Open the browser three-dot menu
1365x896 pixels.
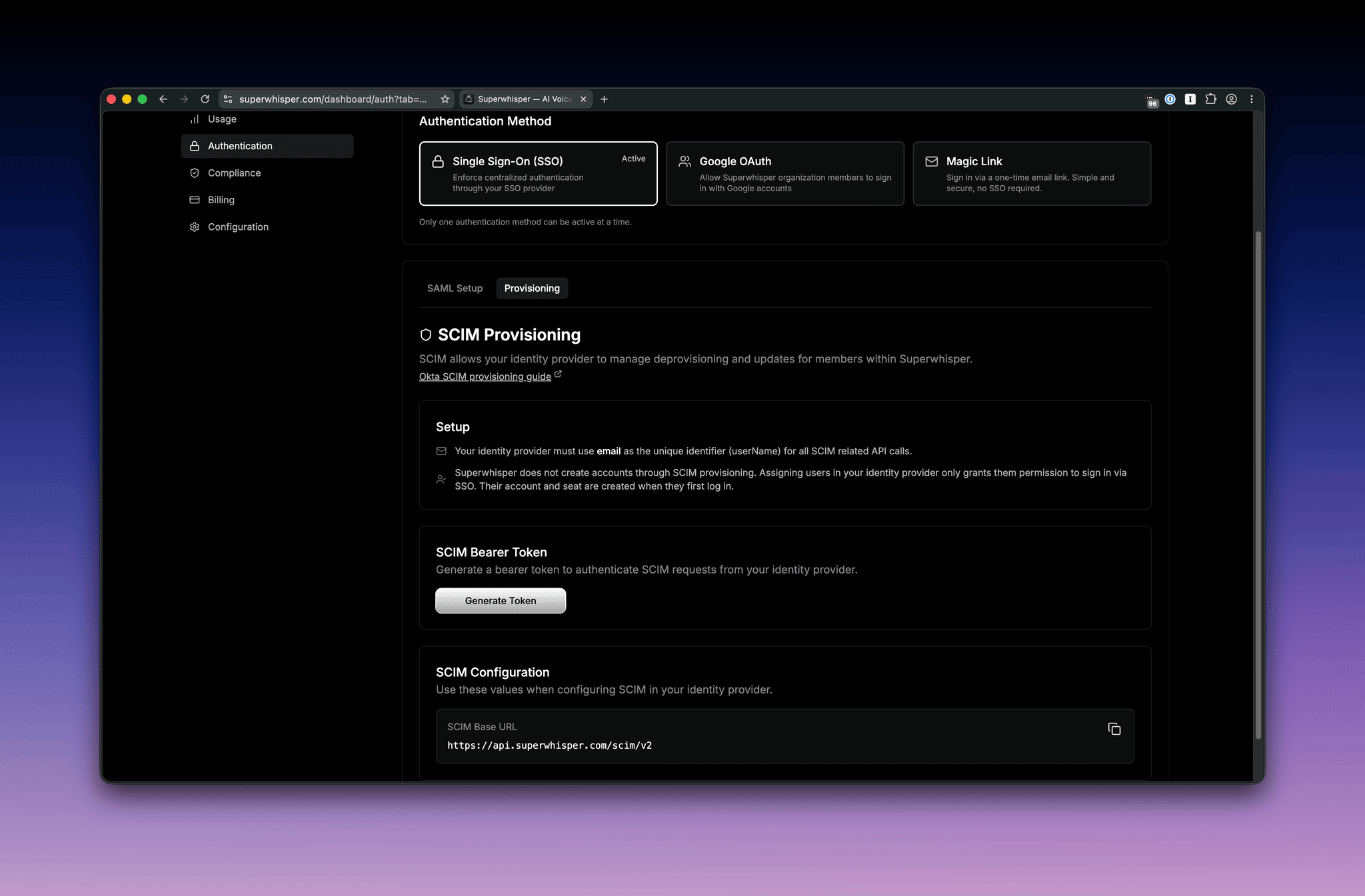pos(1252,99)
